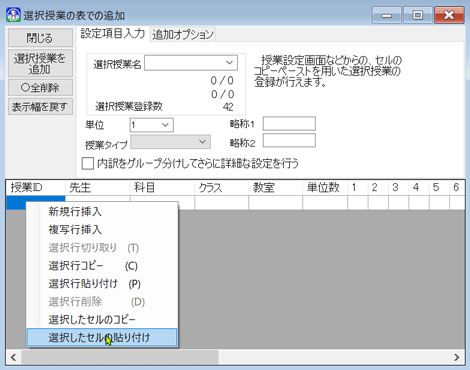470x370 pixels.
Task: Minimize the 選択授業の表での追加 window
Action: click(x=387, y=15)
